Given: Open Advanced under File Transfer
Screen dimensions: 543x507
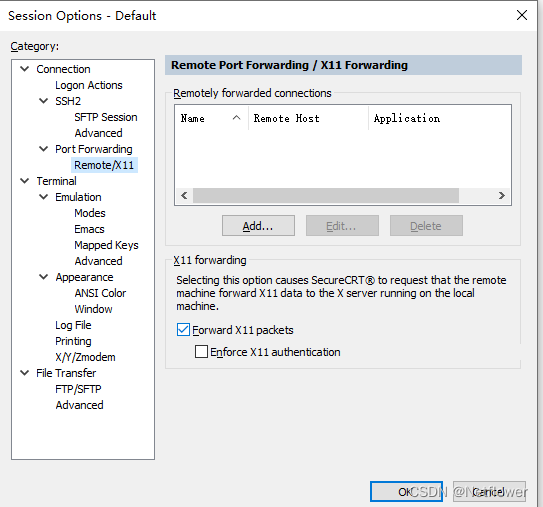Looking at the screenshot, I should [x=79, y=405].
